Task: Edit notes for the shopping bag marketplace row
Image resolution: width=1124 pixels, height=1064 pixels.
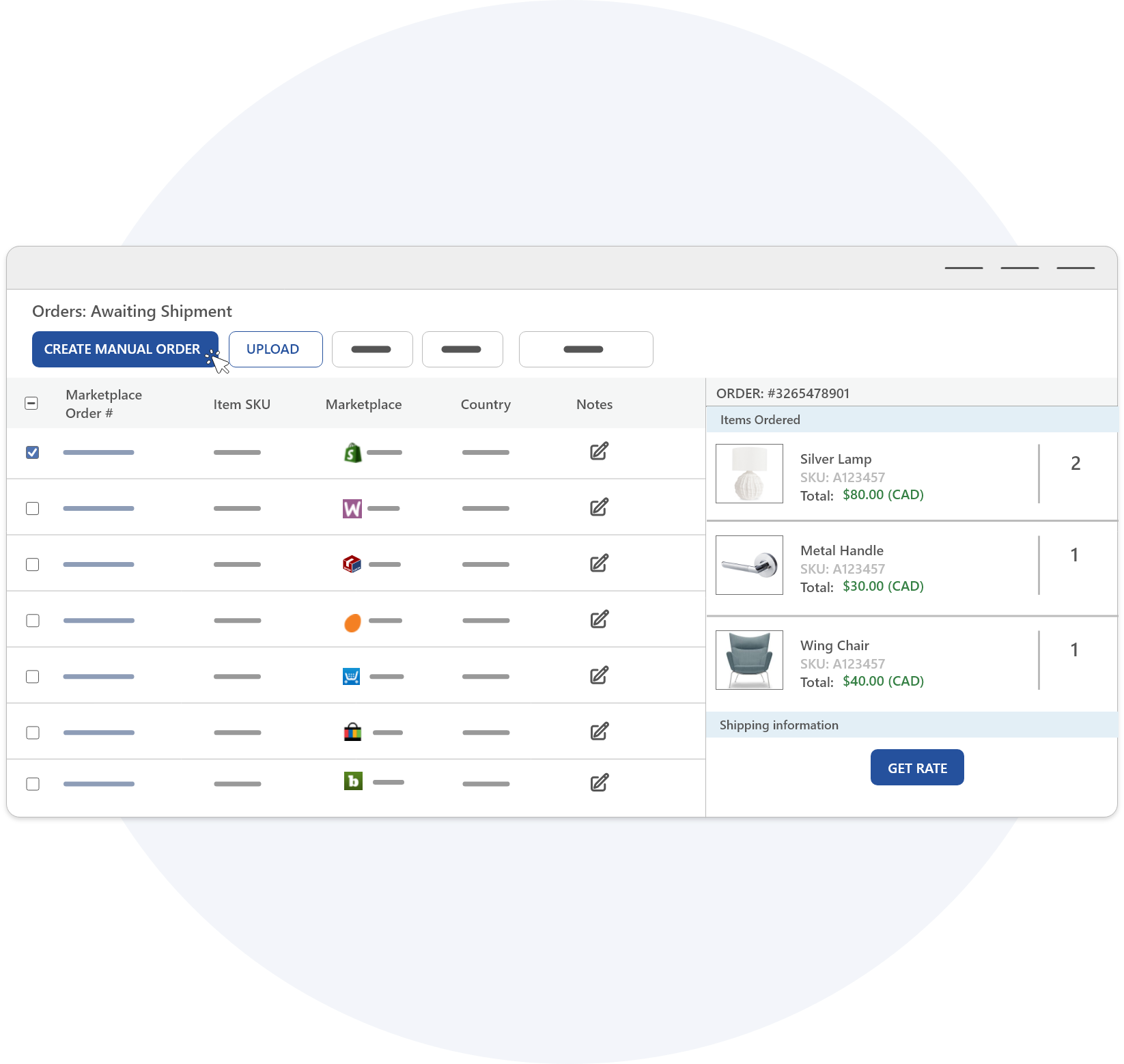Action: click(x=599, y=731)
